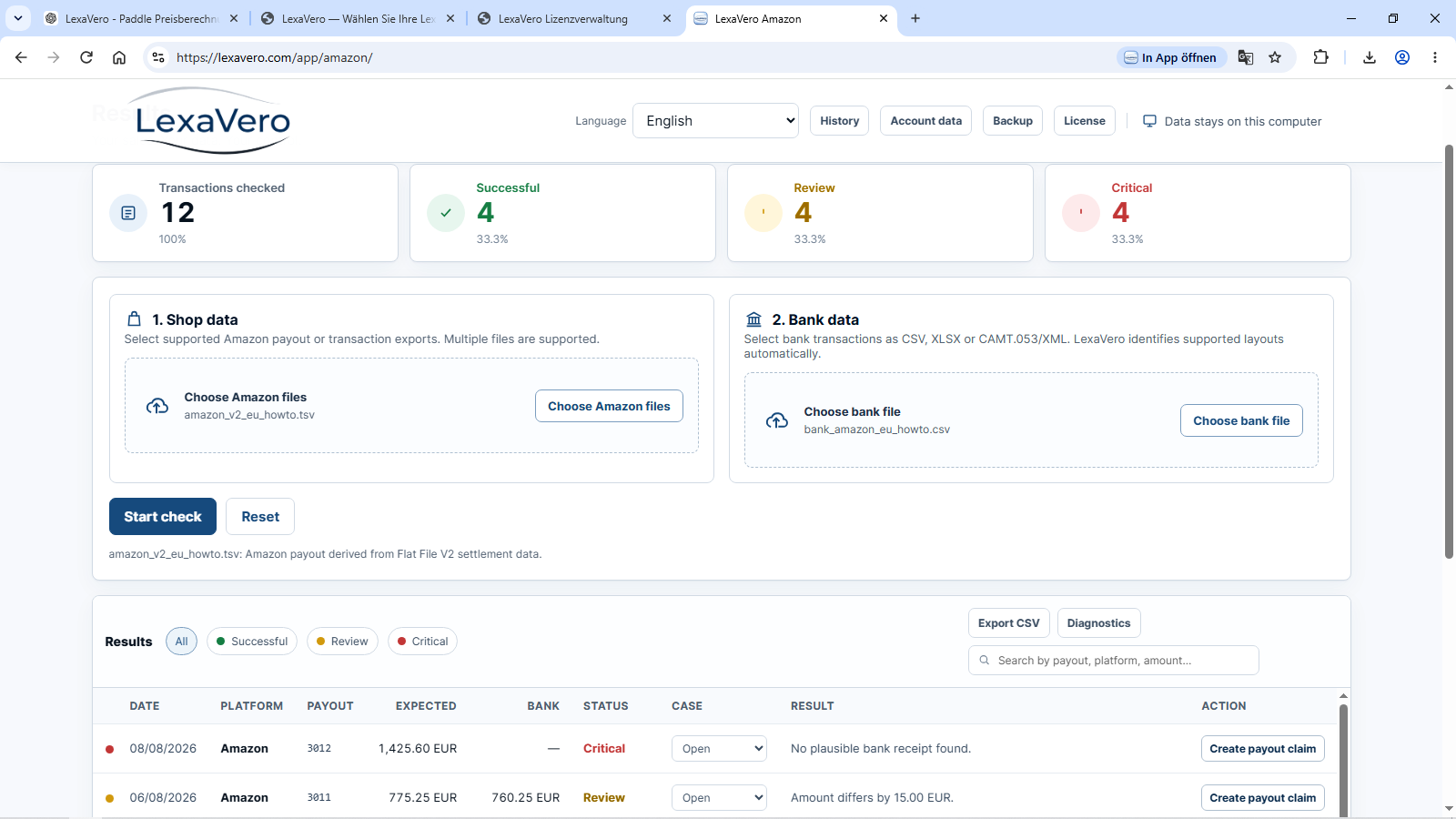Image resolution: width=1456 pixels, height=819 pixels.
Task: Choose Amazon files to upload
Action: (x=609, y=406)
